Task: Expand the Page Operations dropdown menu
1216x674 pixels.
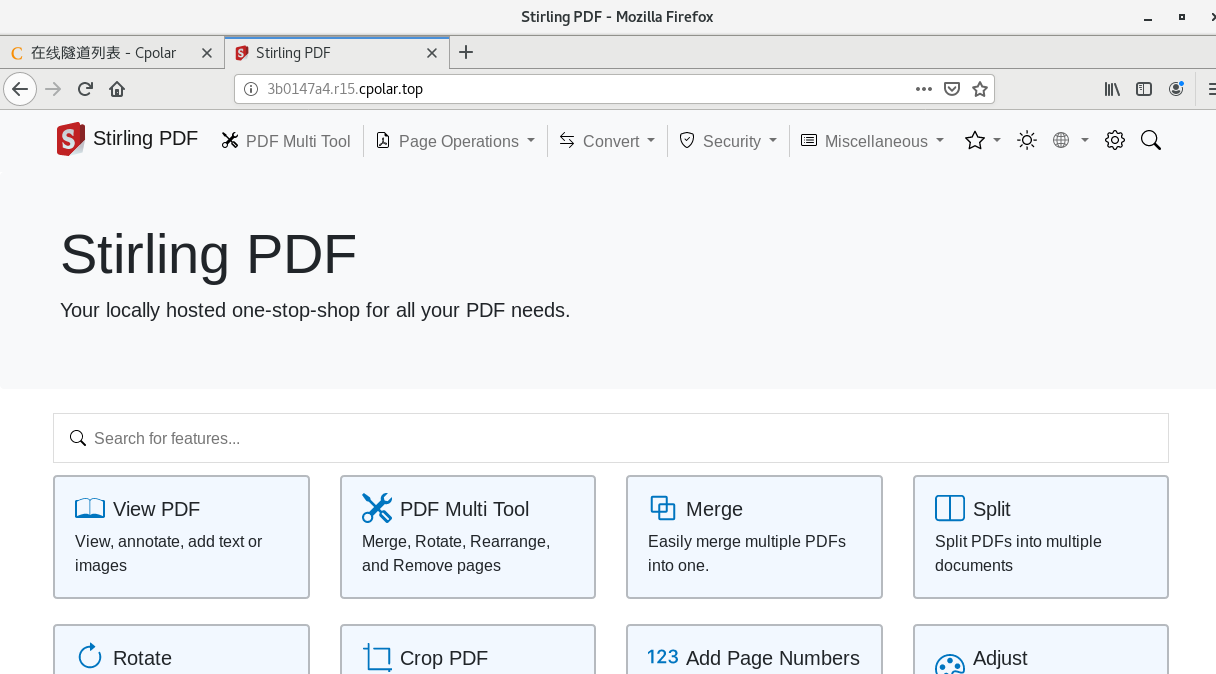Action: click(455, 141)
